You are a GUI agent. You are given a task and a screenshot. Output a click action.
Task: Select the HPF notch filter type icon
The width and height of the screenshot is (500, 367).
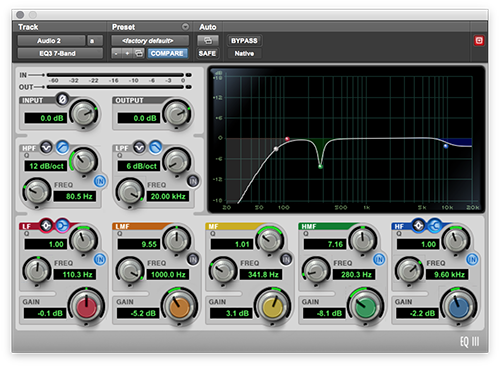[x=46, y=147]
